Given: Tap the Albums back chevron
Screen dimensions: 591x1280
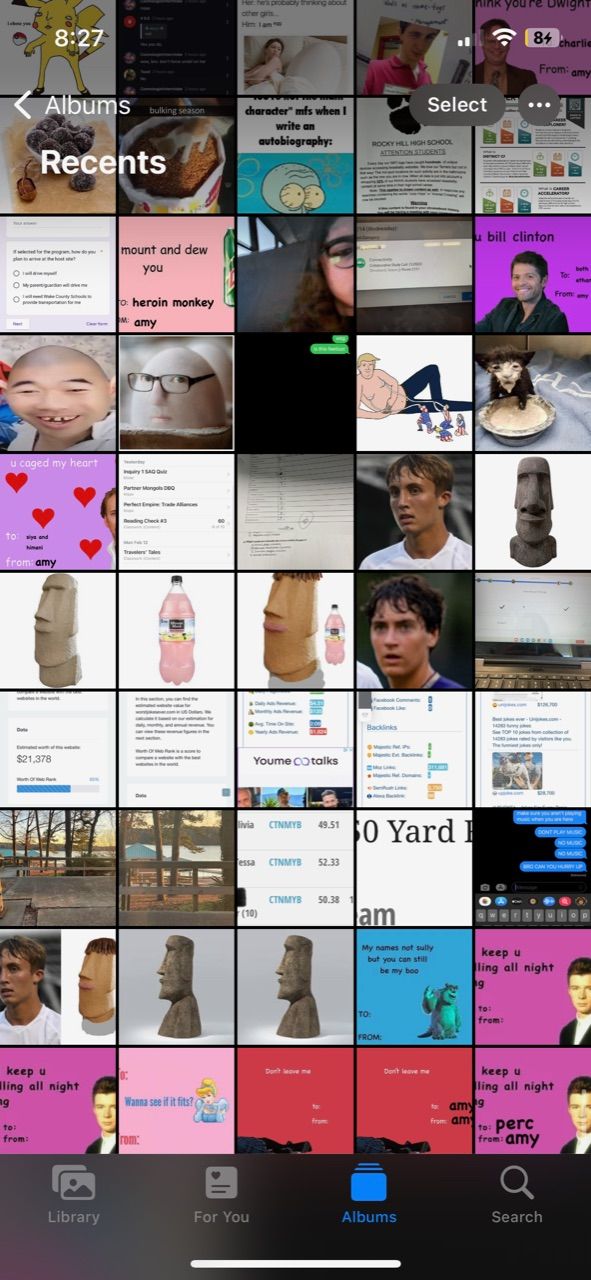Looking at the screenshot, I should coord(22,105).
